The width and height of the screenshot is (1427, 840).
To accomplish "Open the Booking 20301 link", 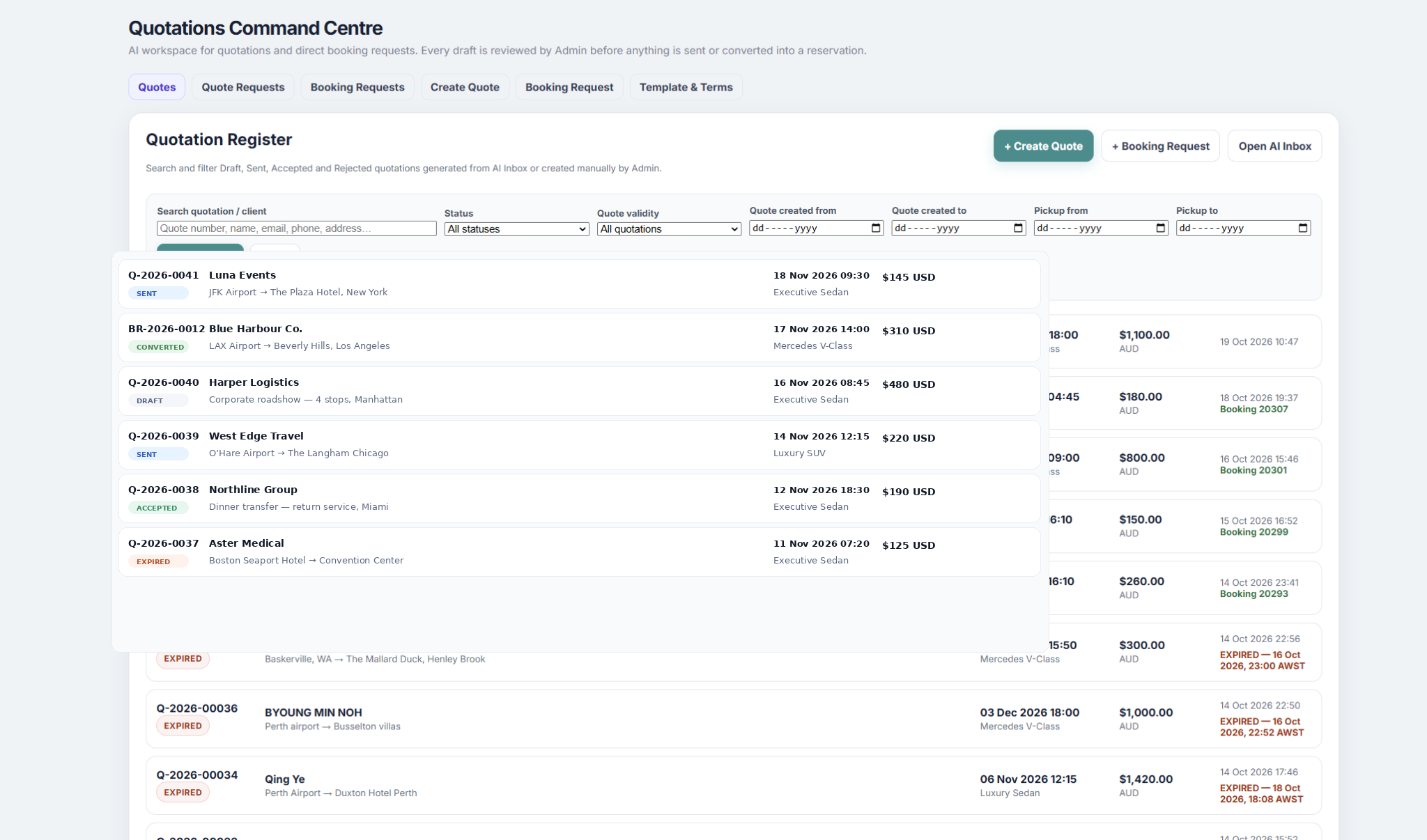I will click(x=1253, y=471).
